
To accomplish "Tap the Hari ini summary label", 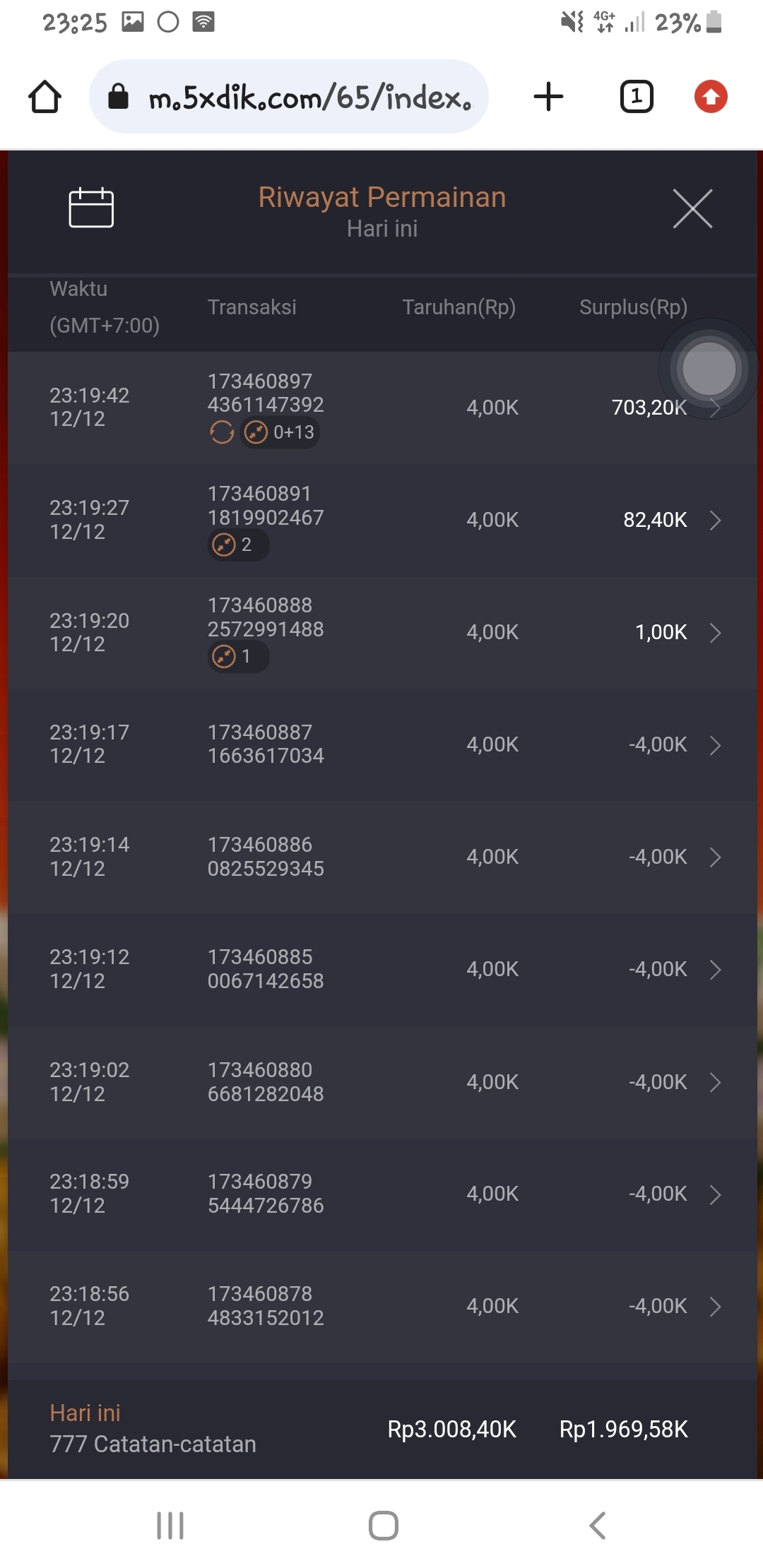I will 85,1413.
